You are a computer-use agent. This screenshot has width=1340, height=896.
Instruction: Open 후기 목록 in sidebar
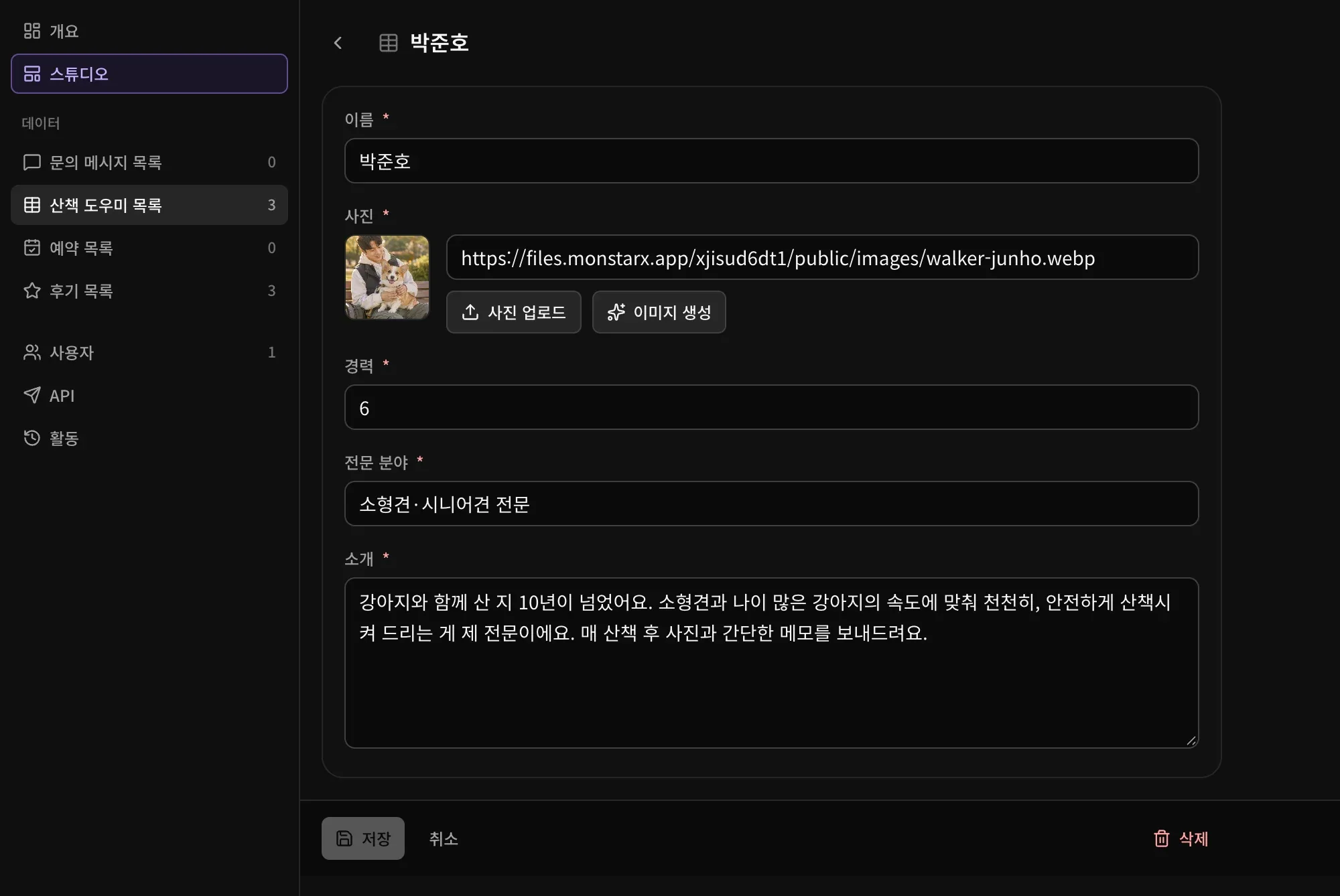(149, 291)
